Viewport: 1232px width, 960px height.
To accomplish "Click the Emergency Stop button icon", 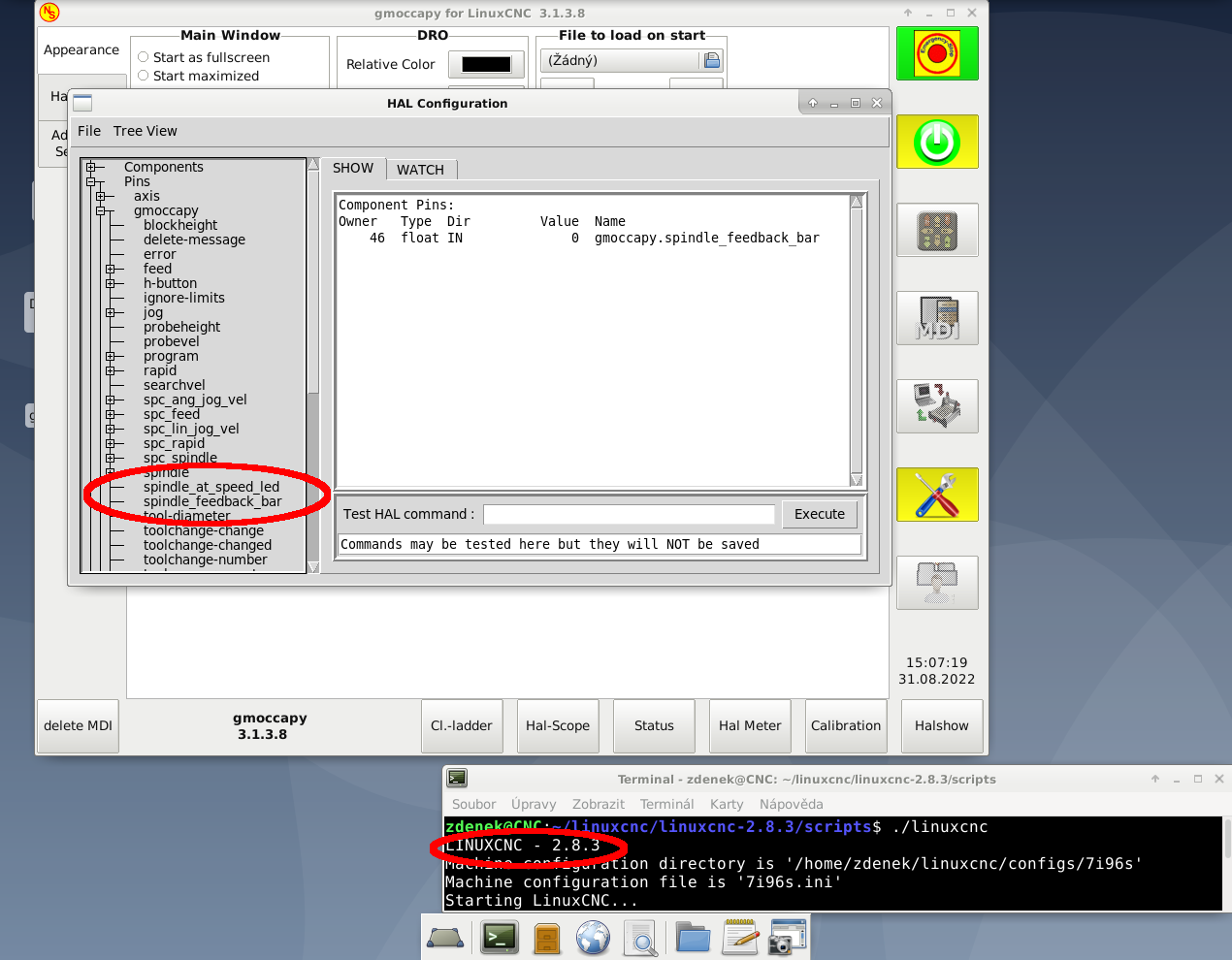I will [x=937, y=53].
